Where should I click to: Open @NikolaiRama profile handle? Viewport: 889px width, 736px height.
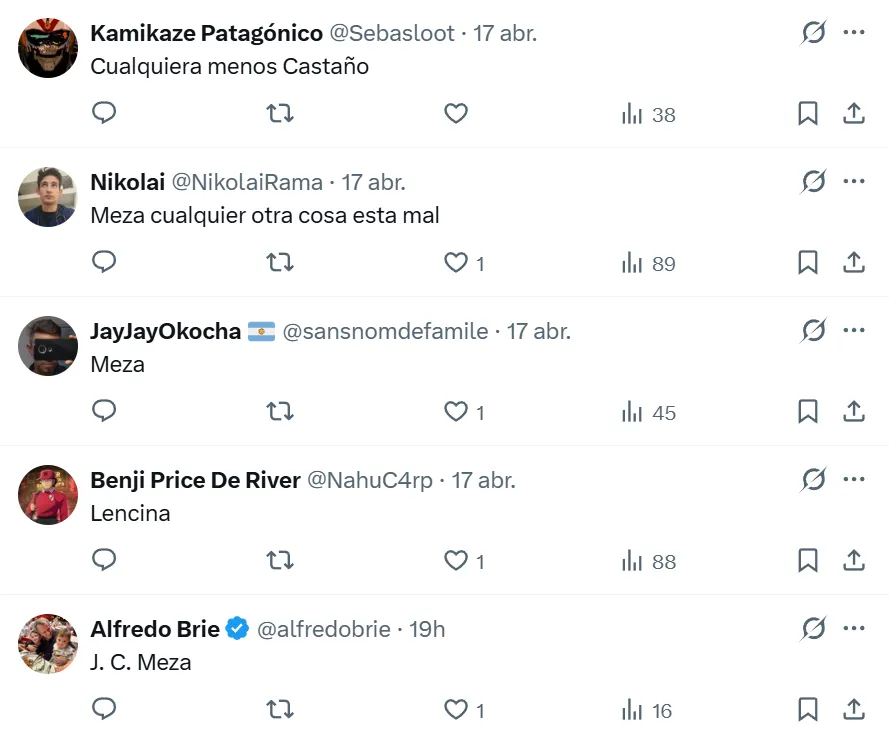pyautogui.click(x=247, y=182)
